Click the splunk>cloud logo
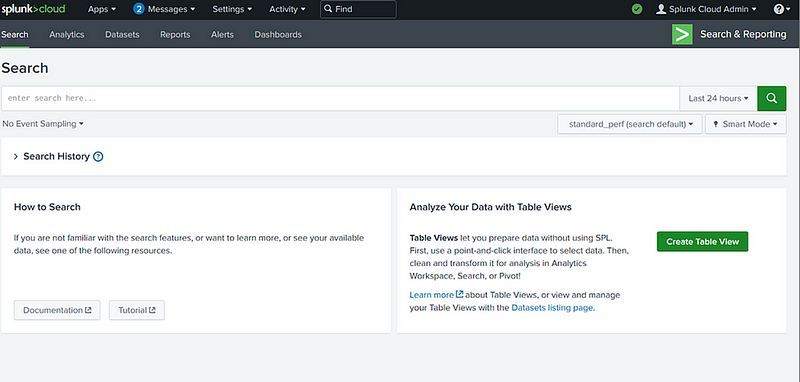The height and width of the screenshot is (382, 800). [x=33, y=9]
